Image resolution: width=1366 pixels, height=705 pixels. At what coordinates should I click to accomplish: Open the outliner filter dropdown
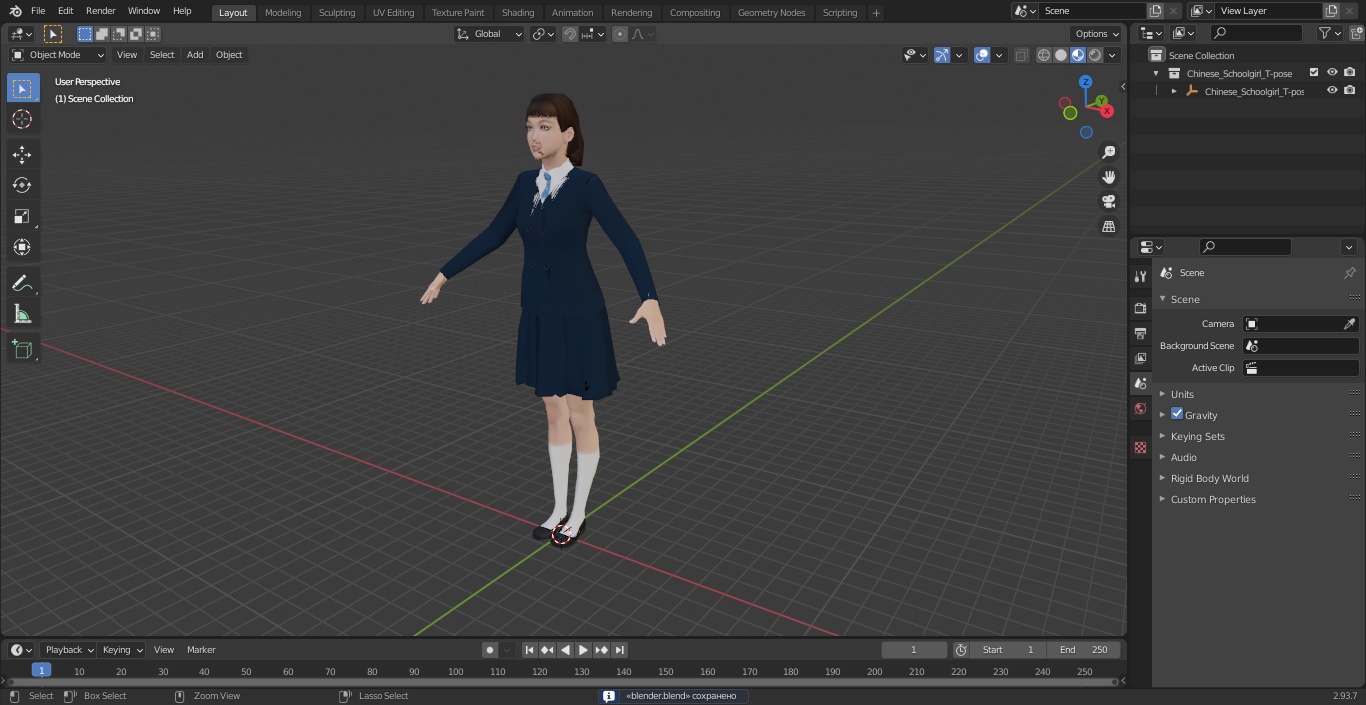[1329, 33]
